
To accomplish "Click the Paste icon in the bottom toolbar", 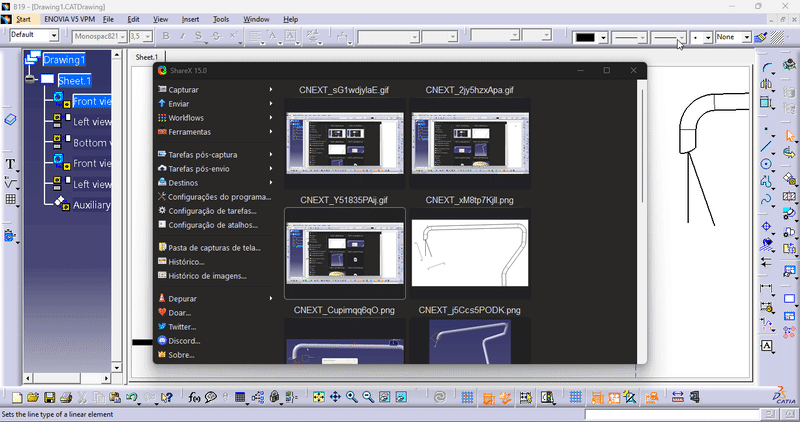I will pos(115,397).
